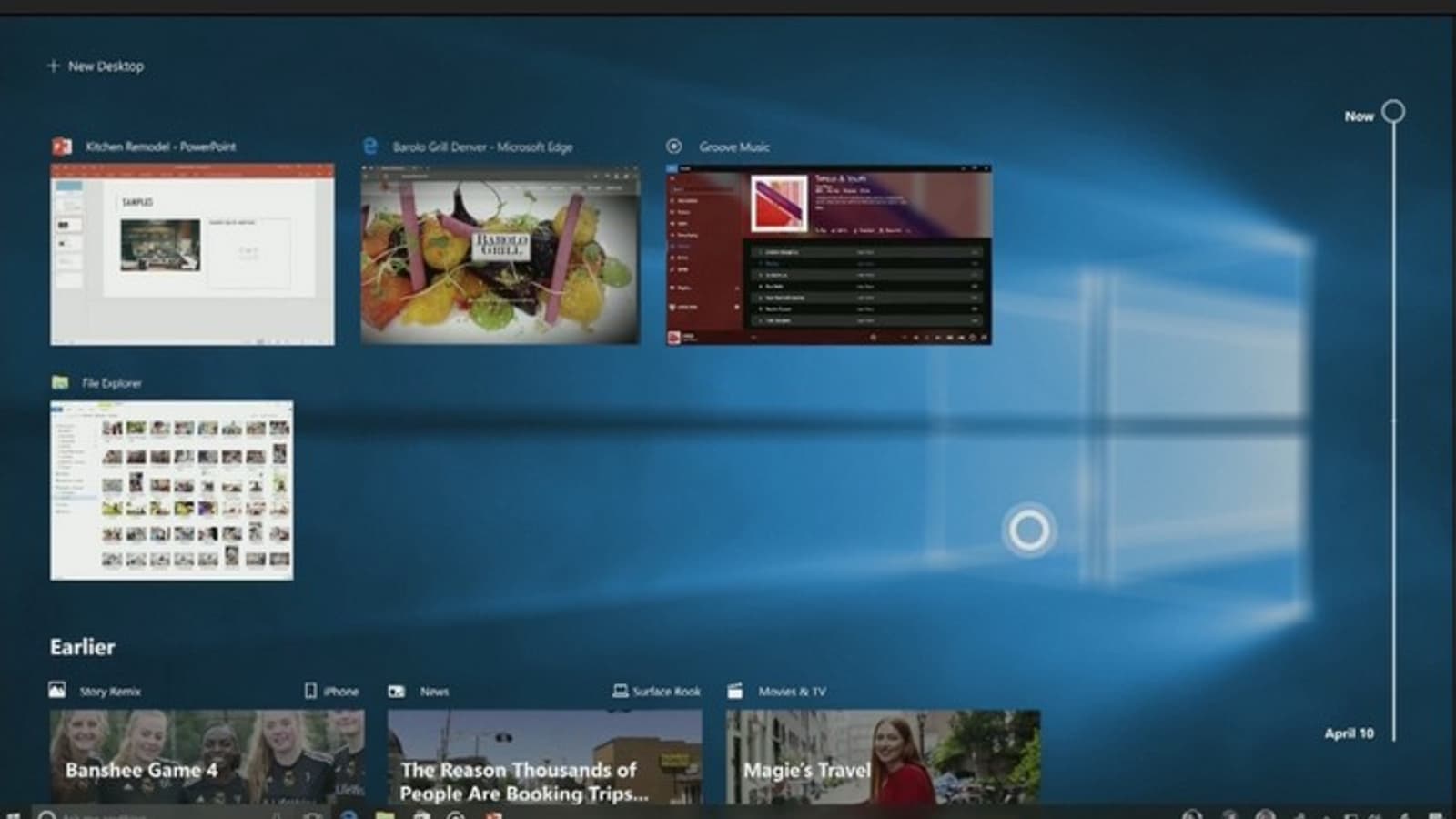Jump to April 10 on the timeline

1349,733
